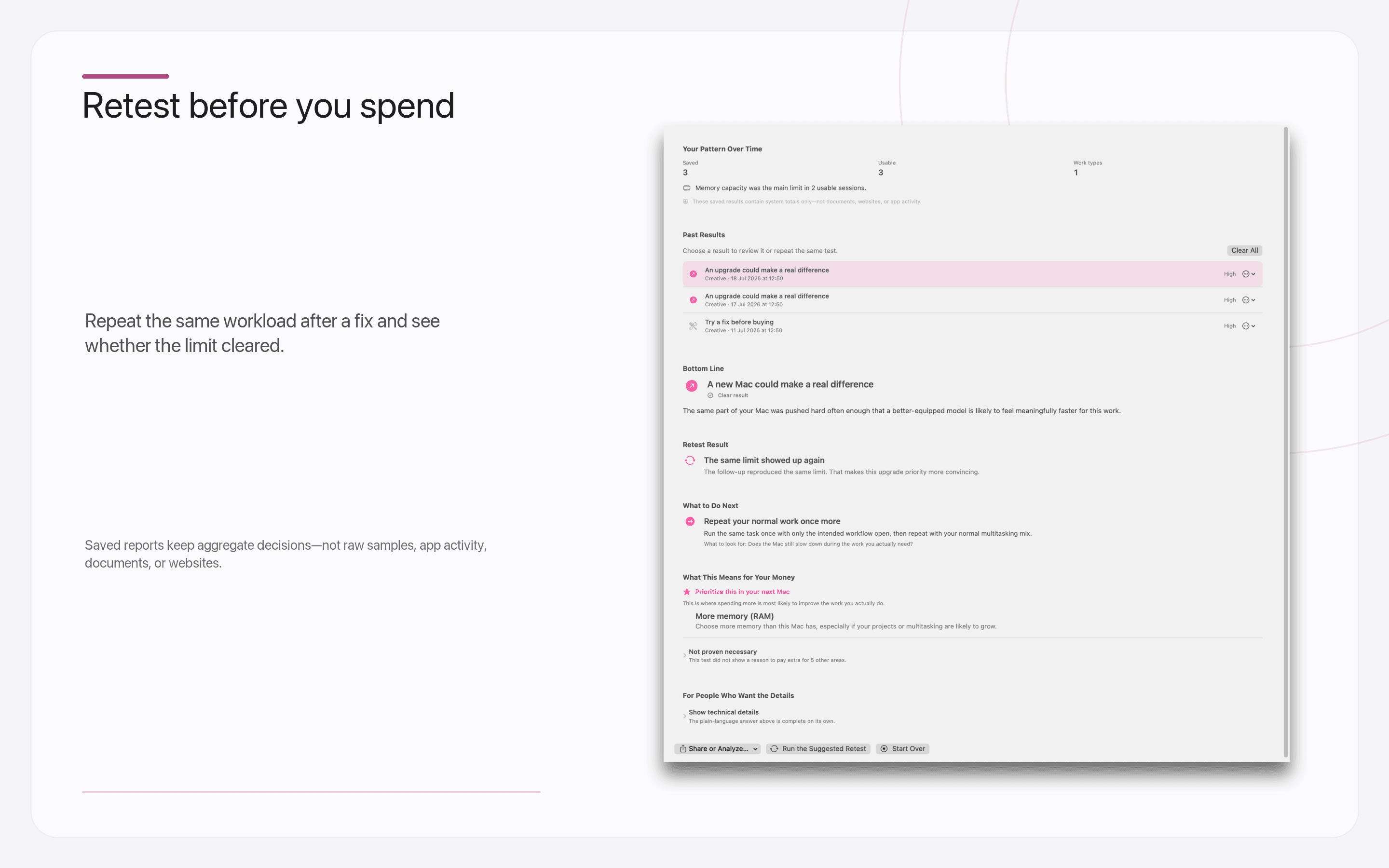This screenshot has width=1389, height=868.
Task: Click the High label on the 11 Jul result
Action: (1229, 325)
